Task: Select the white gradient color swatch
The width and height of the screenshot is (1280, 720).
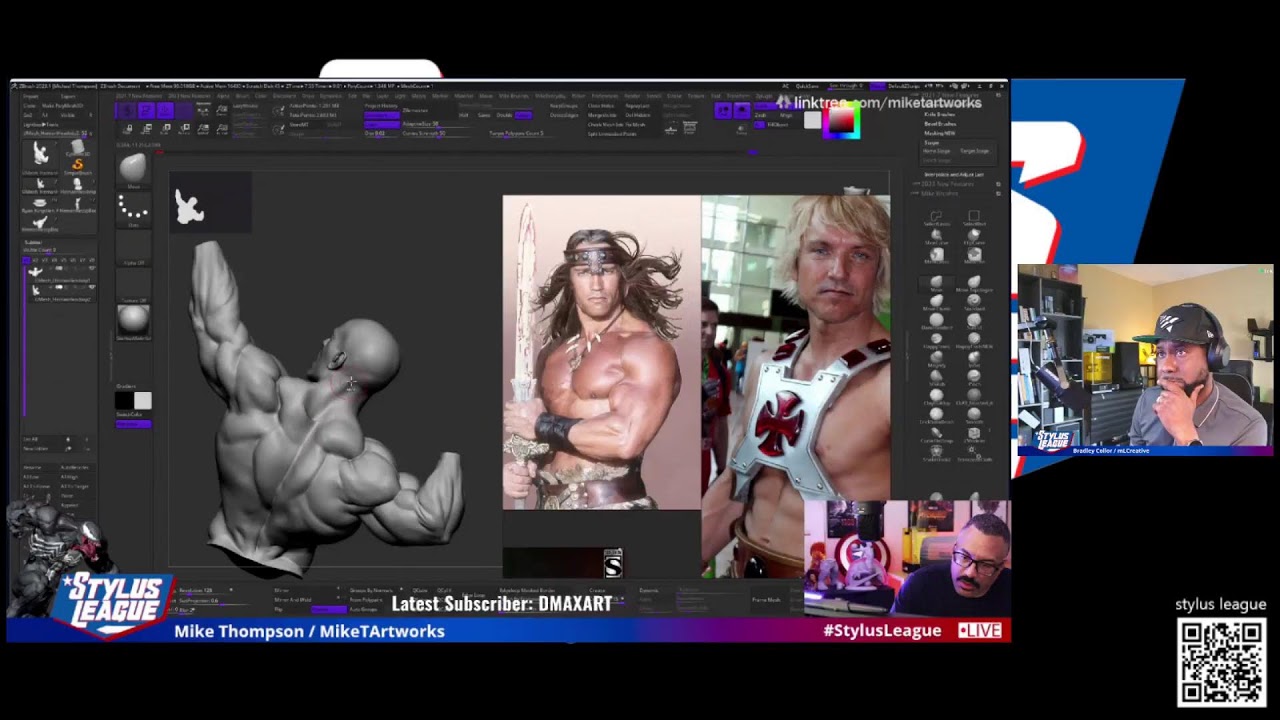Action: [143, 401]
